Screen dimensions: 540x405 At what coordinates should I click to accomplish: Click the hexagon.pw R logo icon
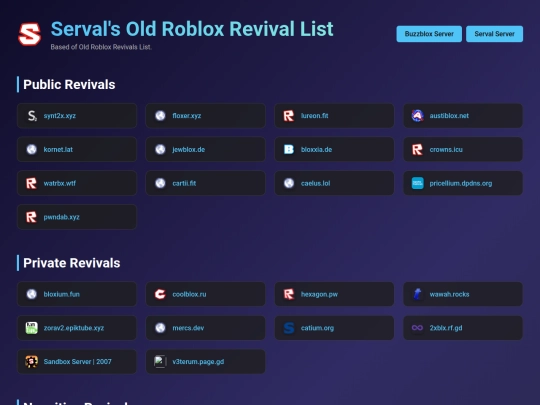point(289,294)
